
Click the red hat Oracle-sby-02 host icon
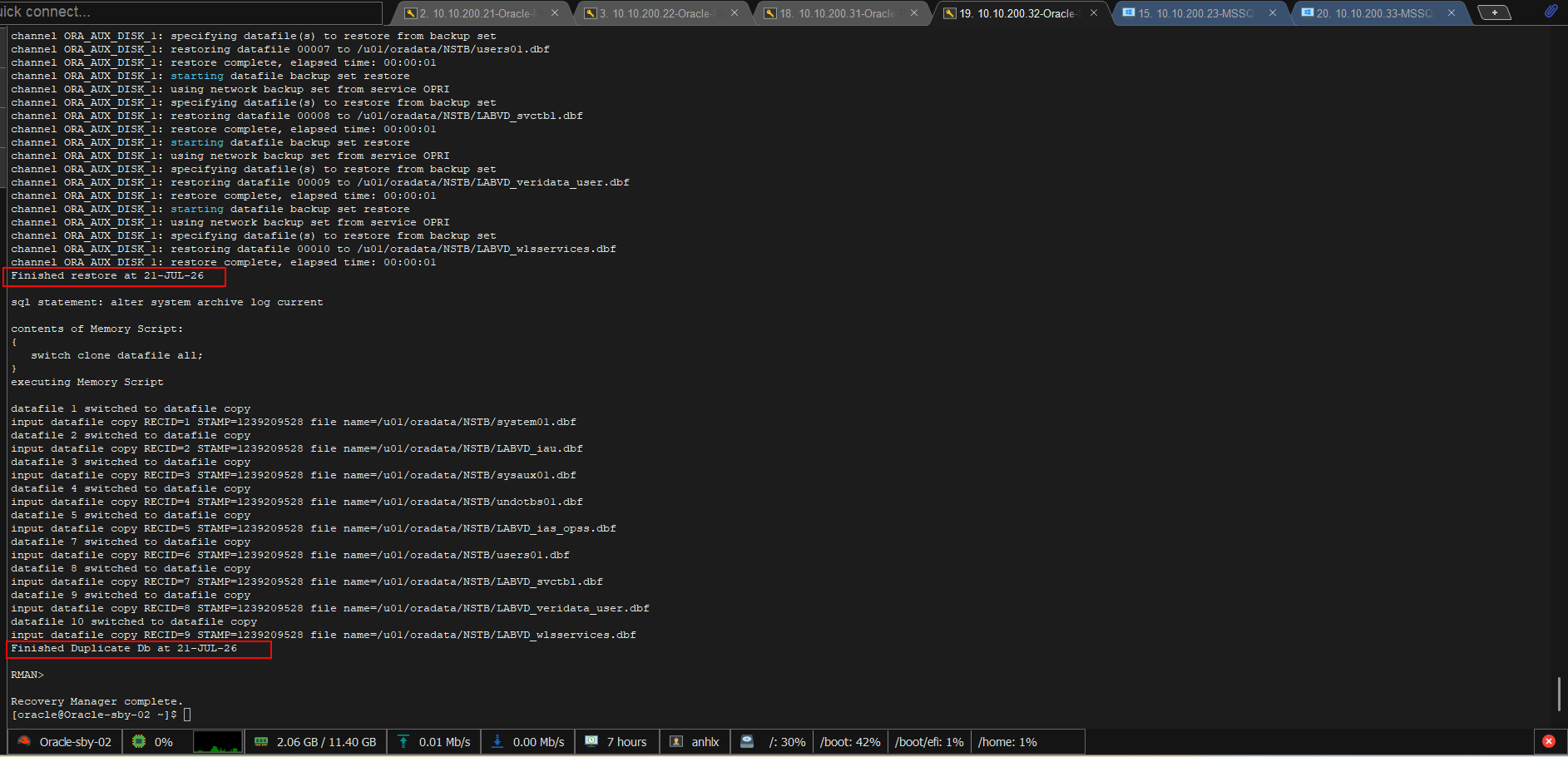(x=24, y=741)
